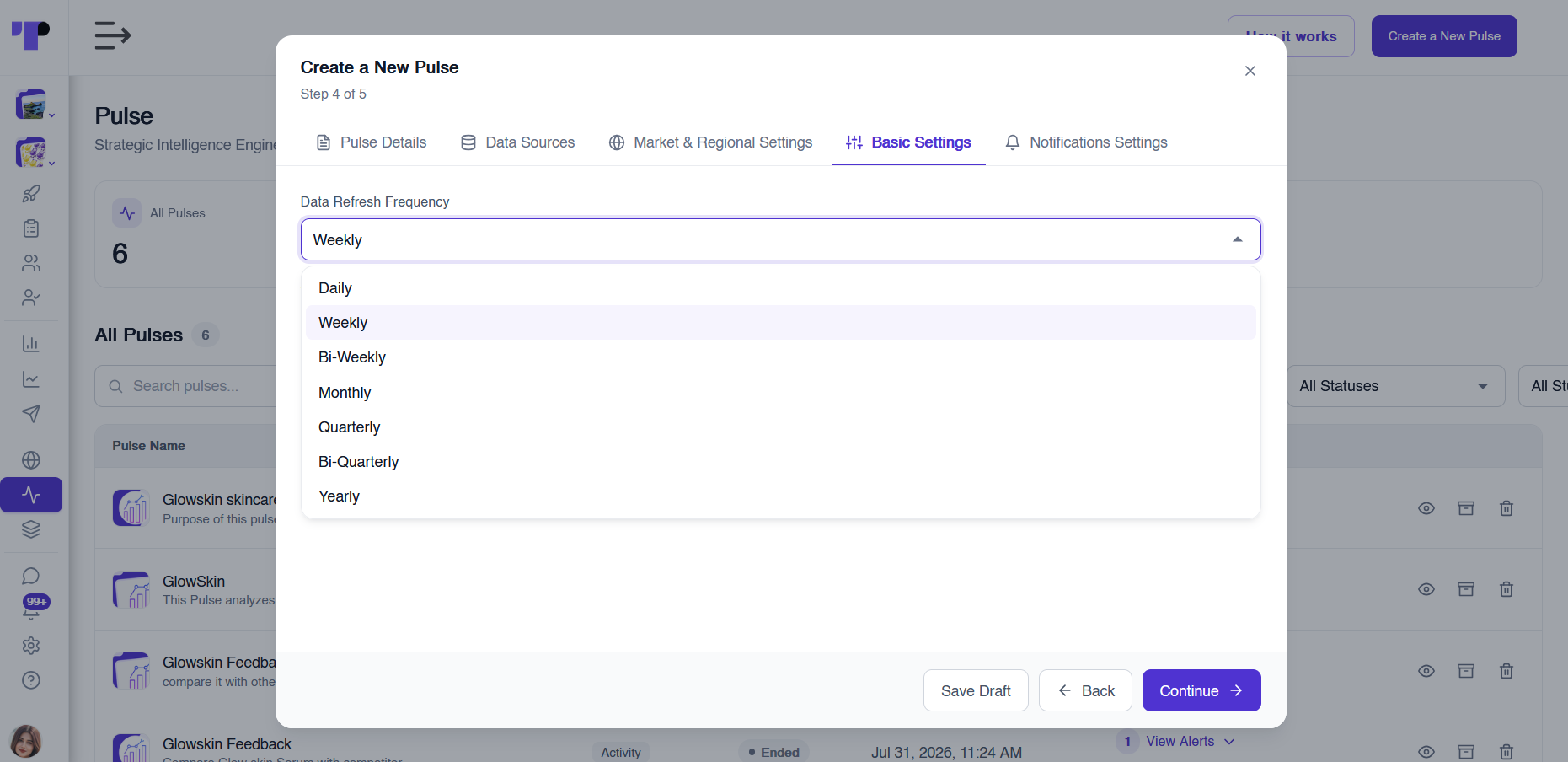Open the line chart sidebar icon
The width and height of the screenshot is (1568, 762).
31,379
